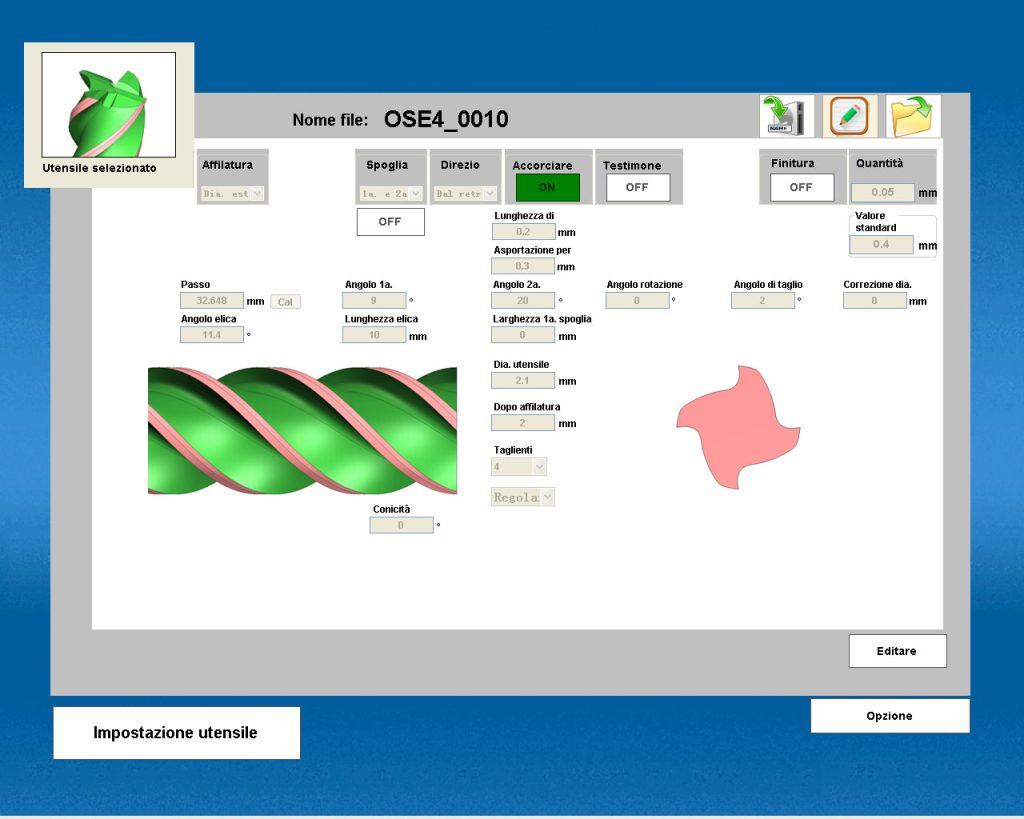Click the Valore standard input field
The image size is (1024, 819).
point(881,244)
